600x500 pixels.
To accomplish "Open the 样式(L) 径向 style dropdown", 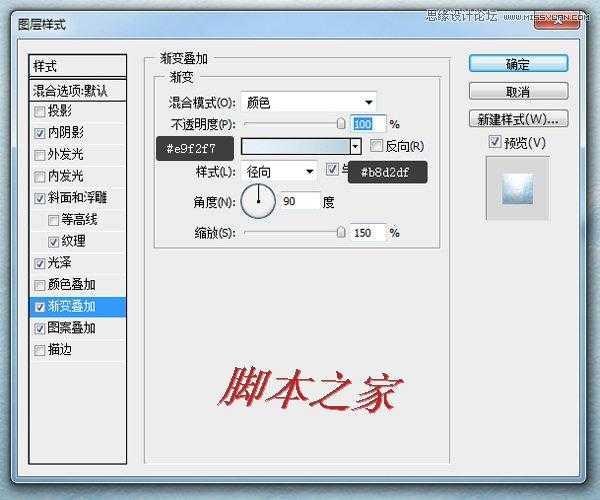I will (279, 172).
